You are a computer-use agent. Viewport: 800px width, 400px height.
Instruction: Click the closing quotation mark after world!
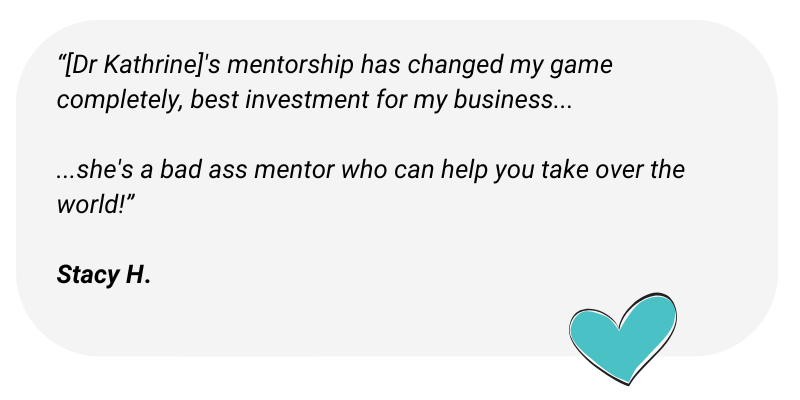(x=129, y=199)
